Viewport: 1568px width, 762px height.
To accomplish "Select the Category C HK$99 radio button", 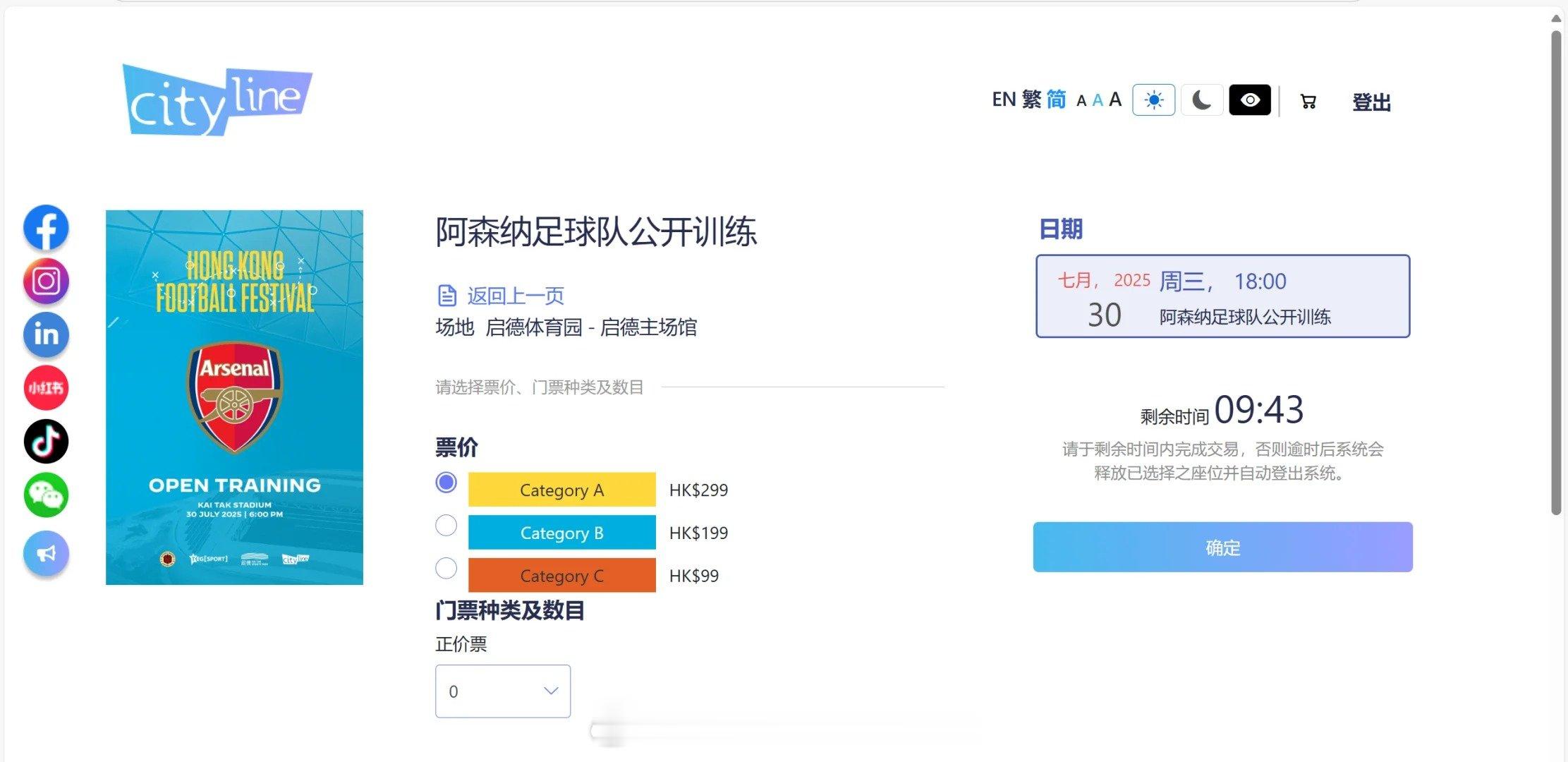I will click(x=446, y=569).
